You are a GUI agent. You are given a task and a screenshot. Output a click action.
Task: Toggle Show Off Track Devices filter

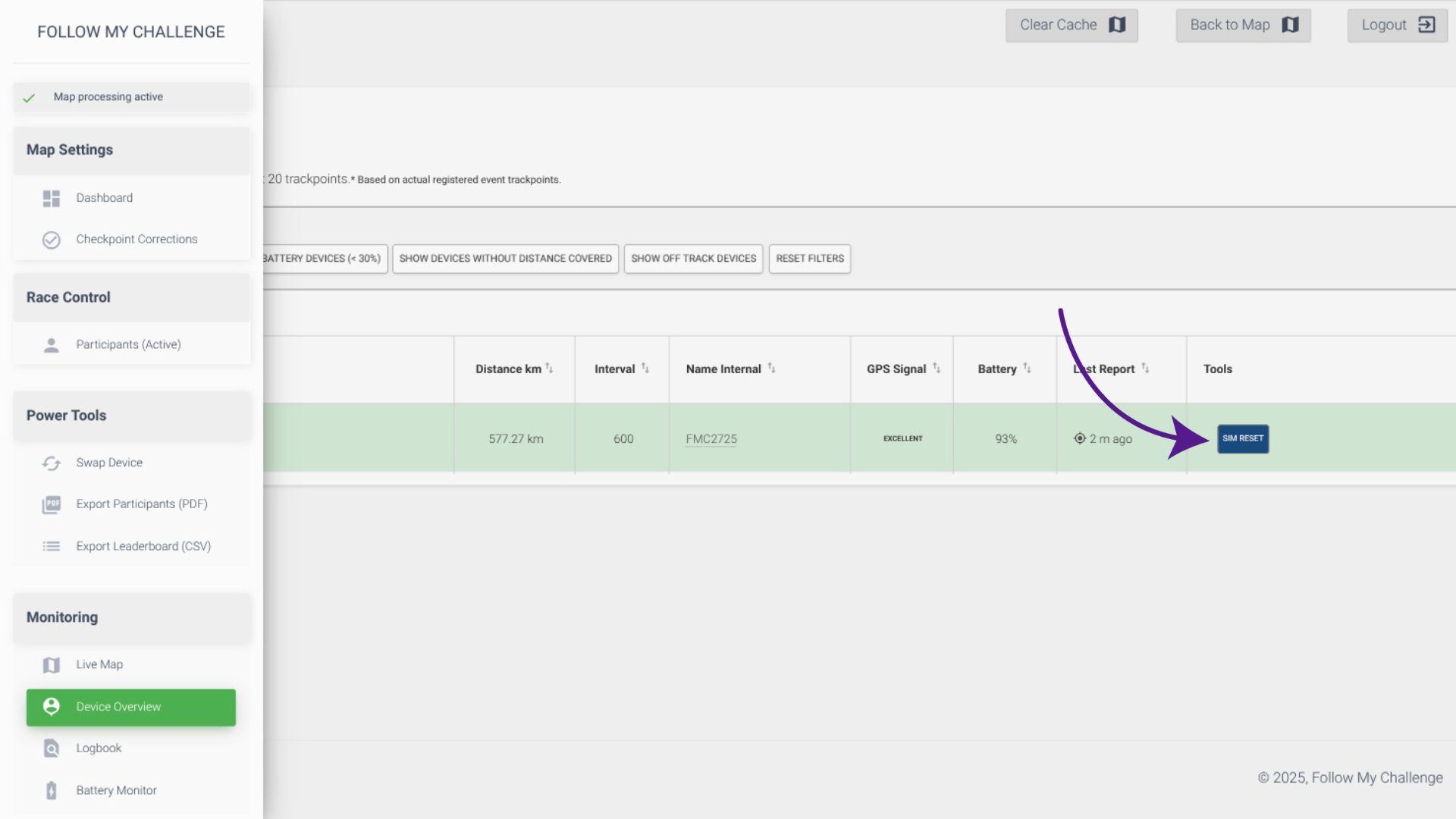(x=693, y=259)
